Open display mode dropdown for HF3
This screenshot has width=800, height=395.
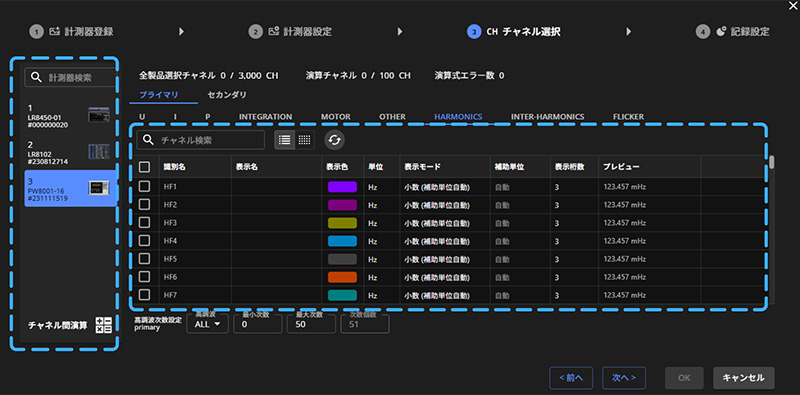(444, 223)
